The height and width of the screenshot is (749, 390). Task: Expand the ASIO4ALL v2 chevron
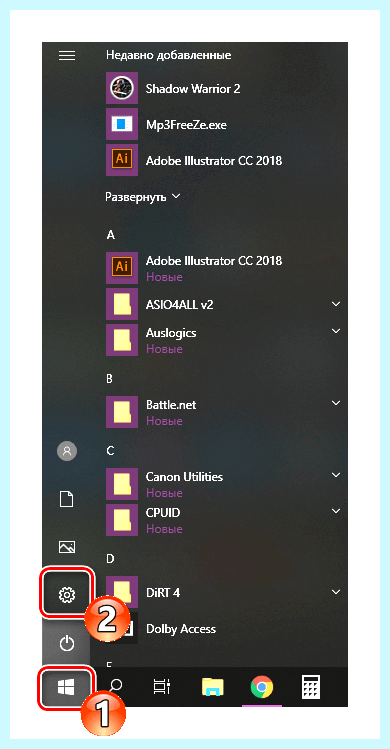point(336,304)
